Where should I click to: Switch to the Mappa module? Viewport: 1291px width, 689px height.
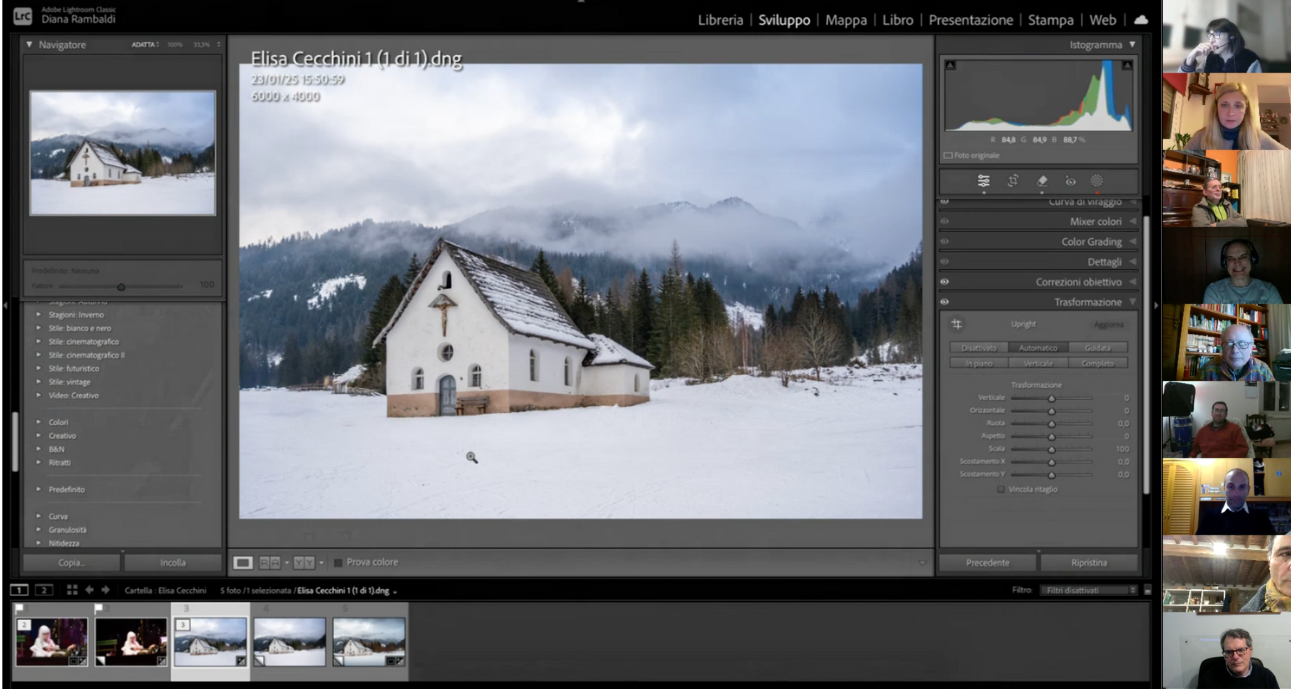(x=846, y=20)
